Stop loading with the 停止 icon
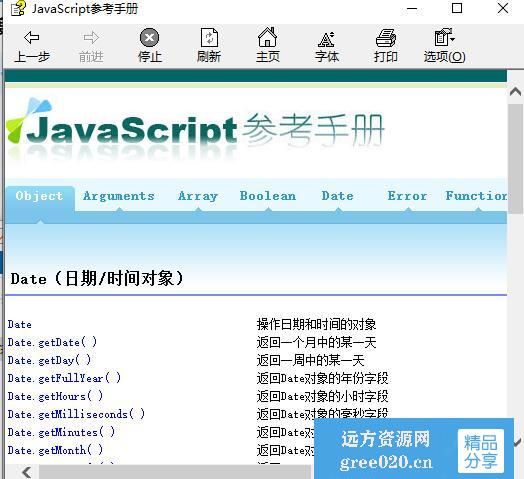The width and height of the screenshot is (524, 479). point(149,37)
